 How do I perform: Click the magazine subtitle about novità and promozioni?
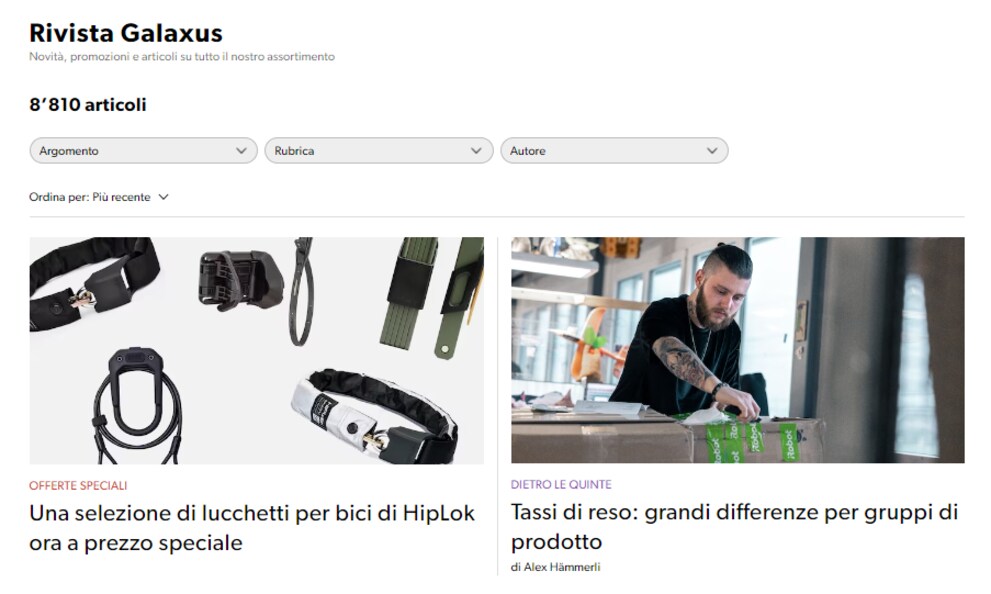[182, 57]
